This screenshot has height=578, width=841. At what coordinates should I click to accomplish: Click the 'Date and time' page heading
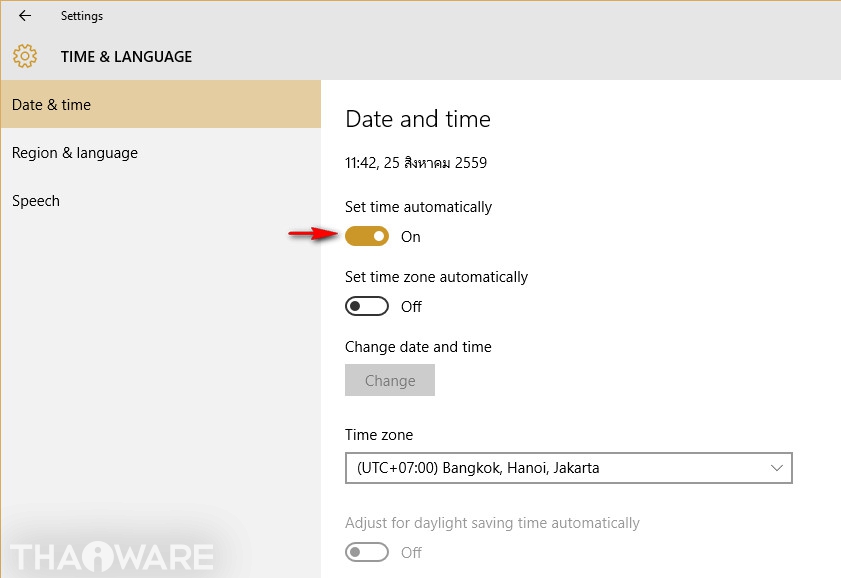418,120
